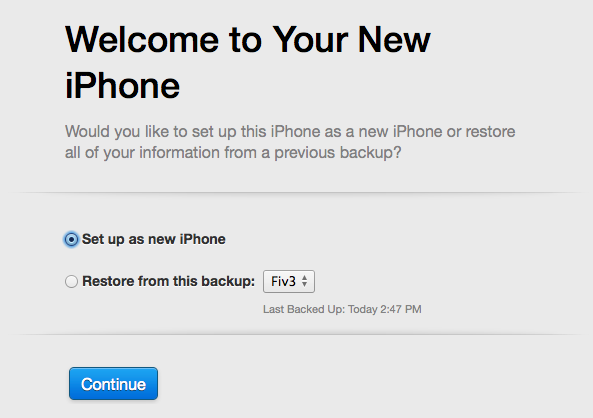Open the Fiv3 backup dropdown

(289, 281)
